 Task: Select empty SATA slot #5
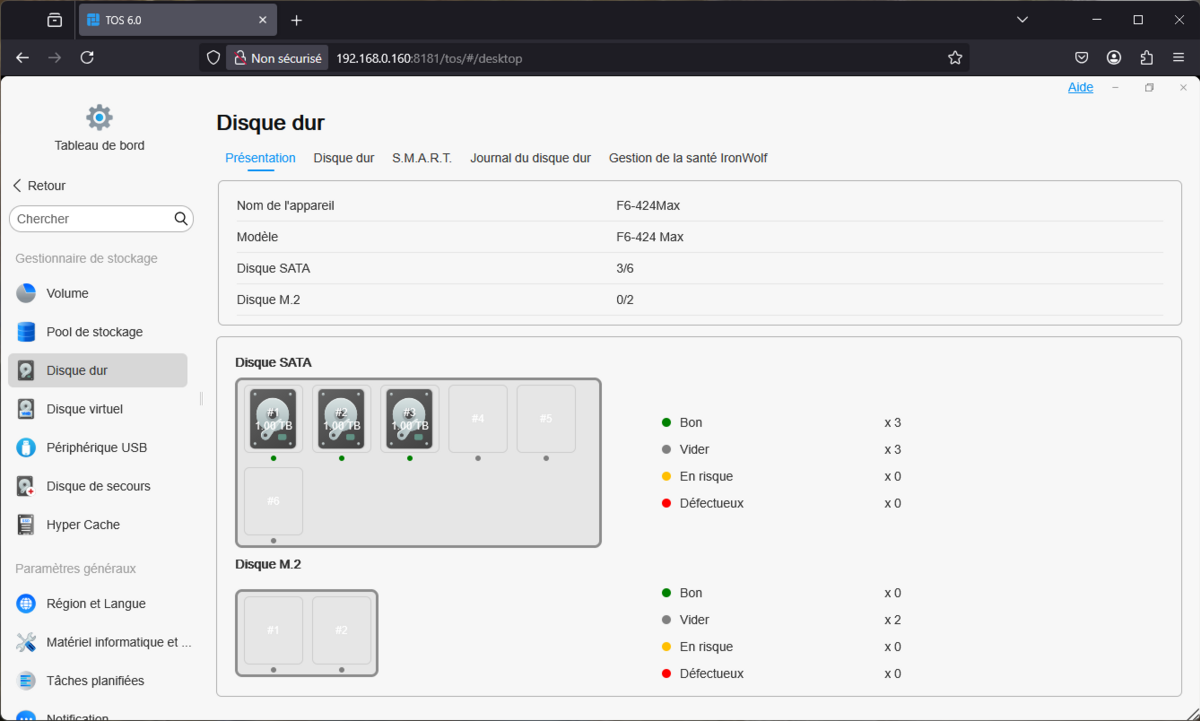coord(546,419)
